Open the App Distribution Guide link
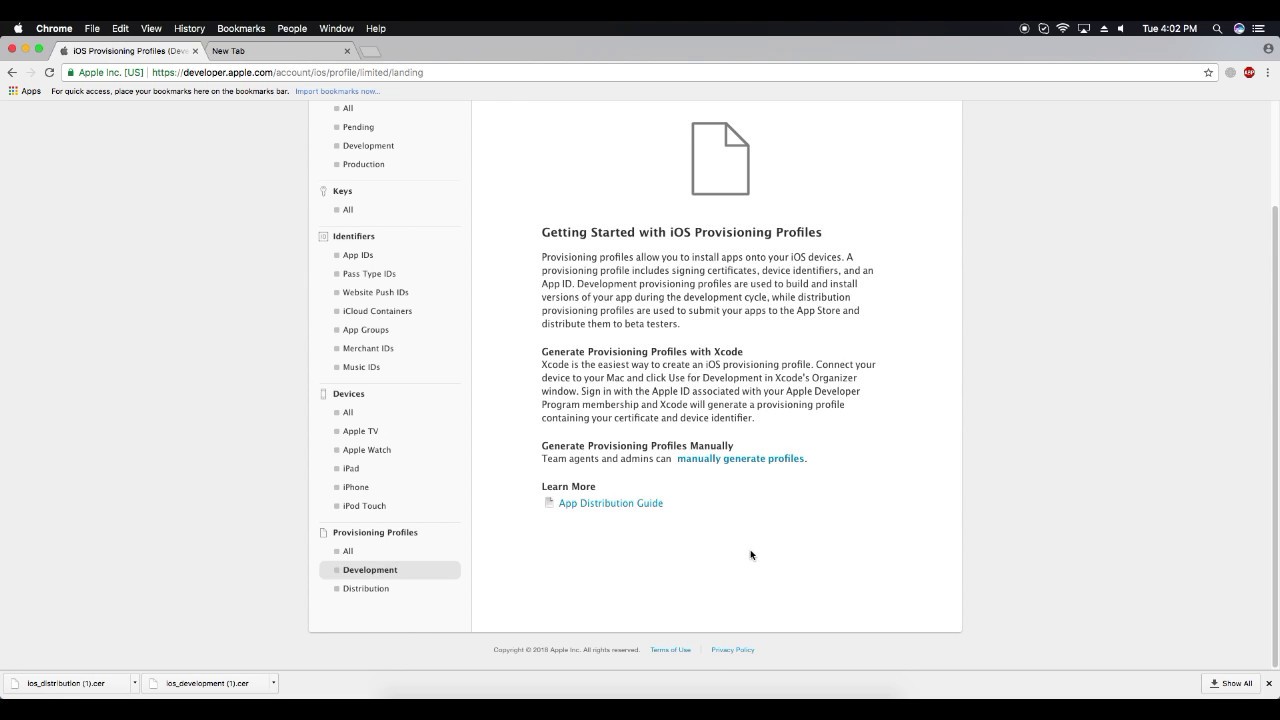This screenshot has height=720, width=1280. tap(611, 503)
